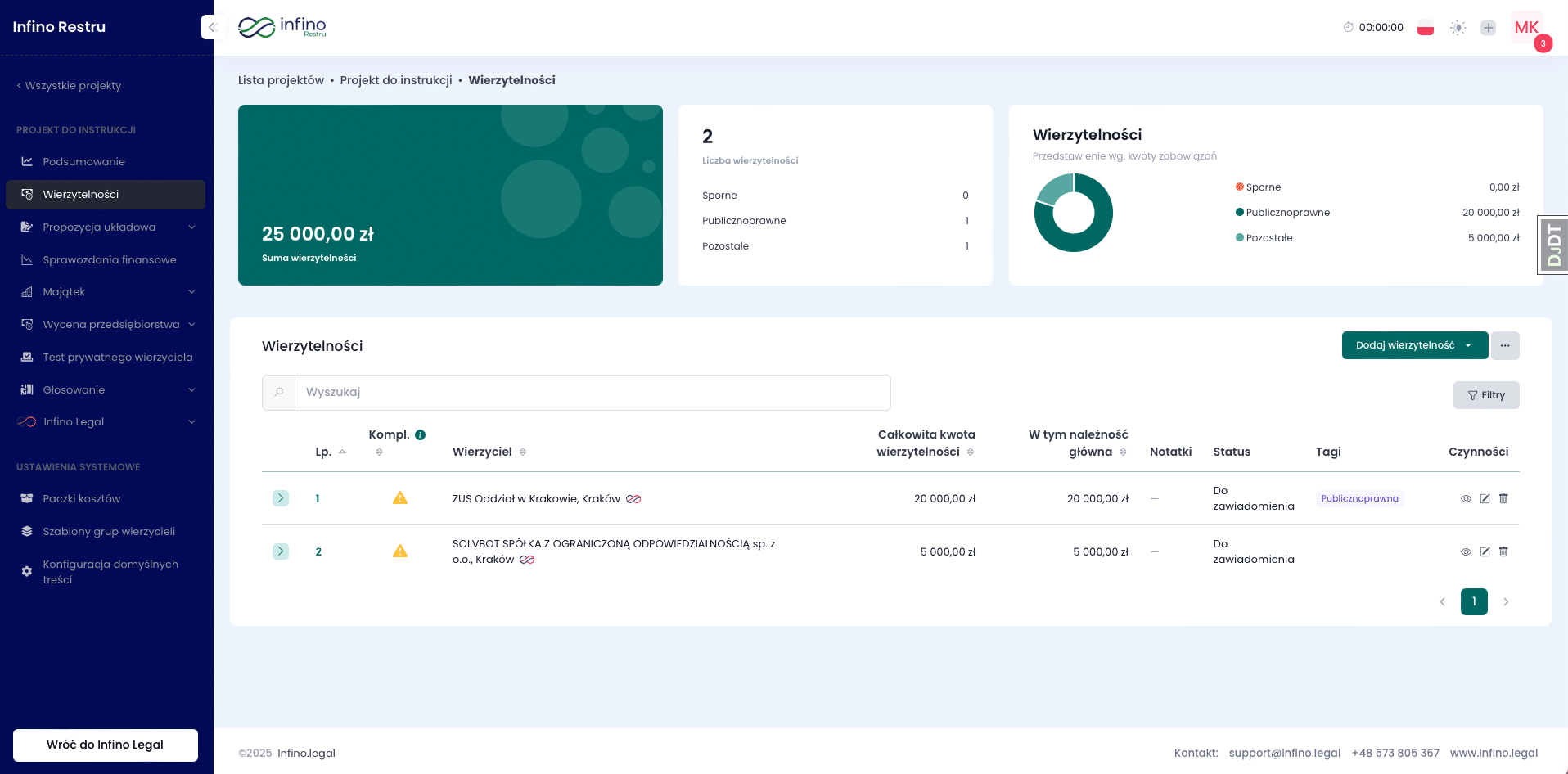Open the Dodaj wierzytelność dropdown
Viewport: 1568px width, 774px height.
click(1414, 345)
